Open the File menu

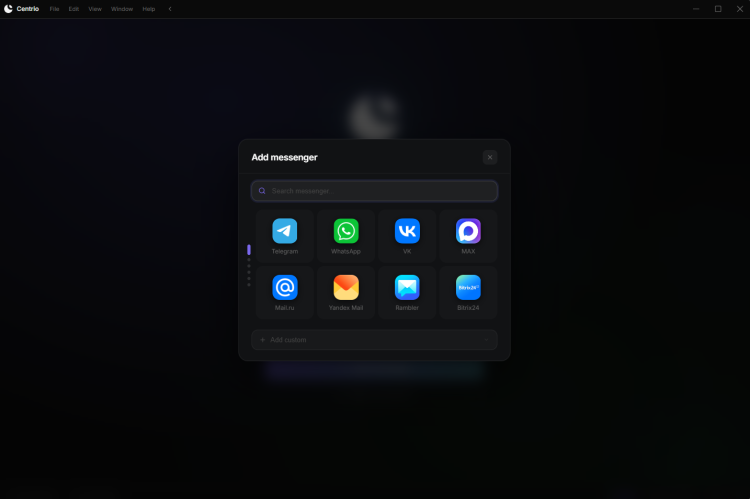coord(55,9)
